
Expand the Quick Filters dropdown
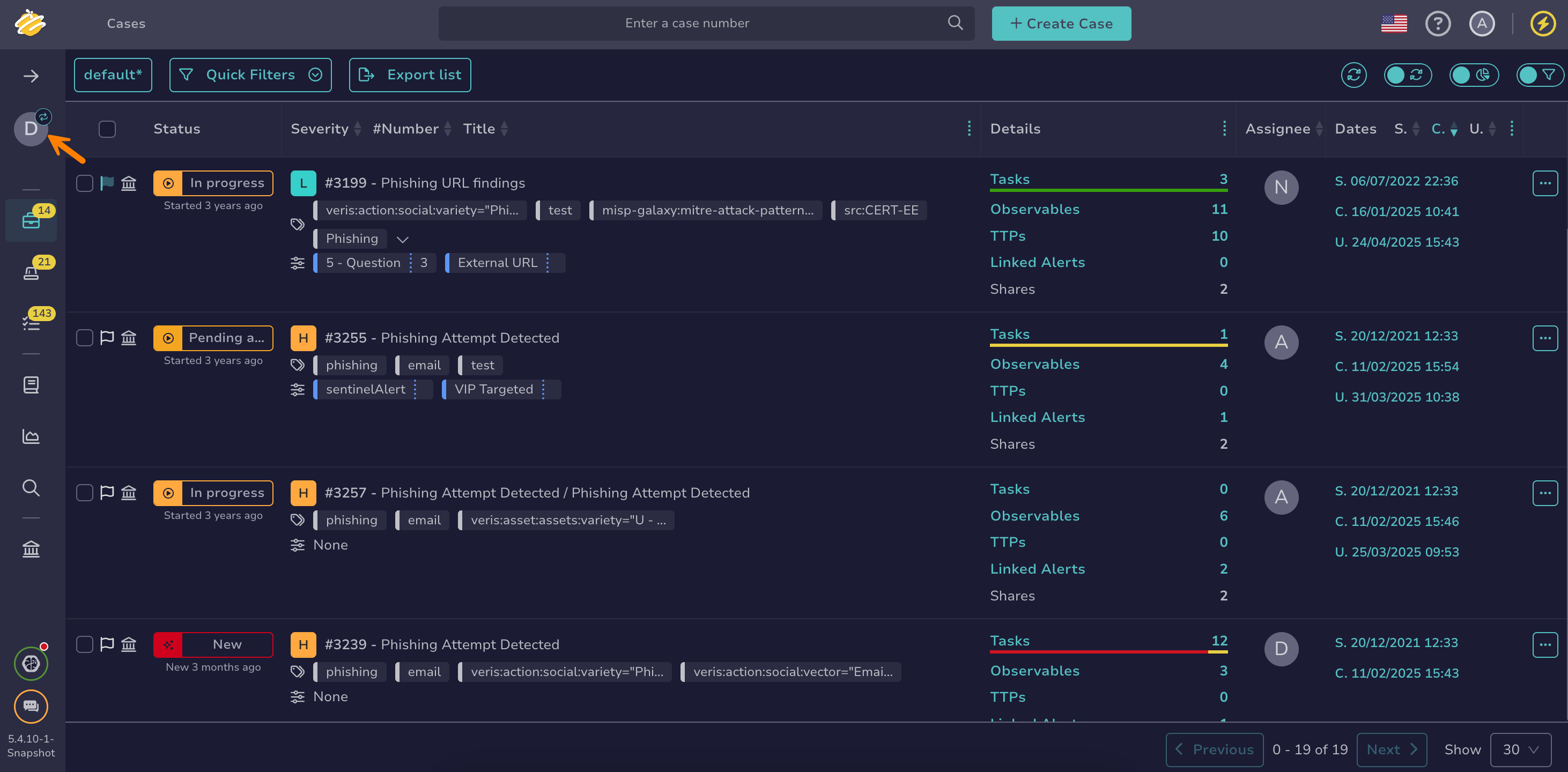(250, 75)
